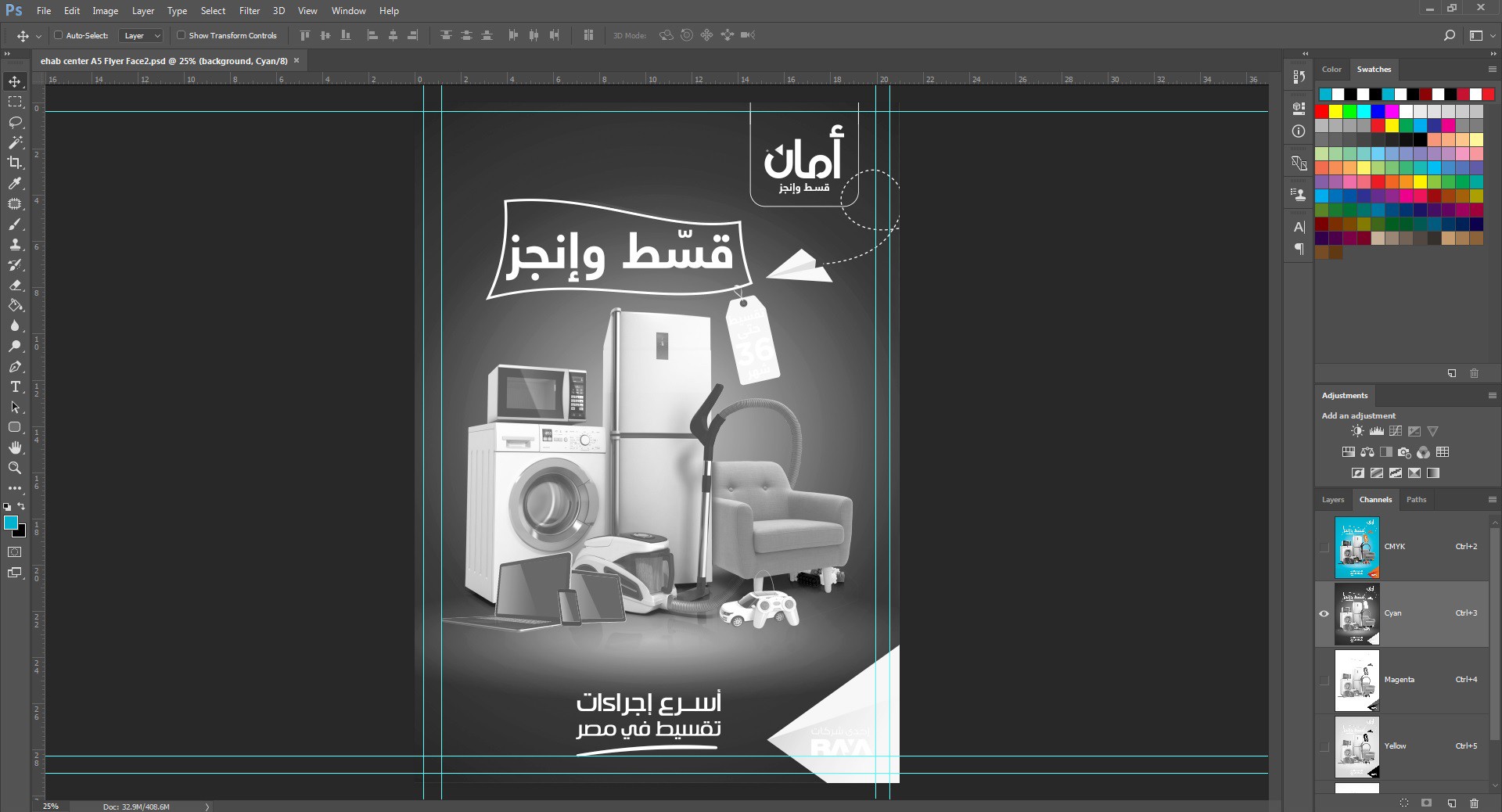
Task: Swap foreground and background colors
Action: pos(21,507)
